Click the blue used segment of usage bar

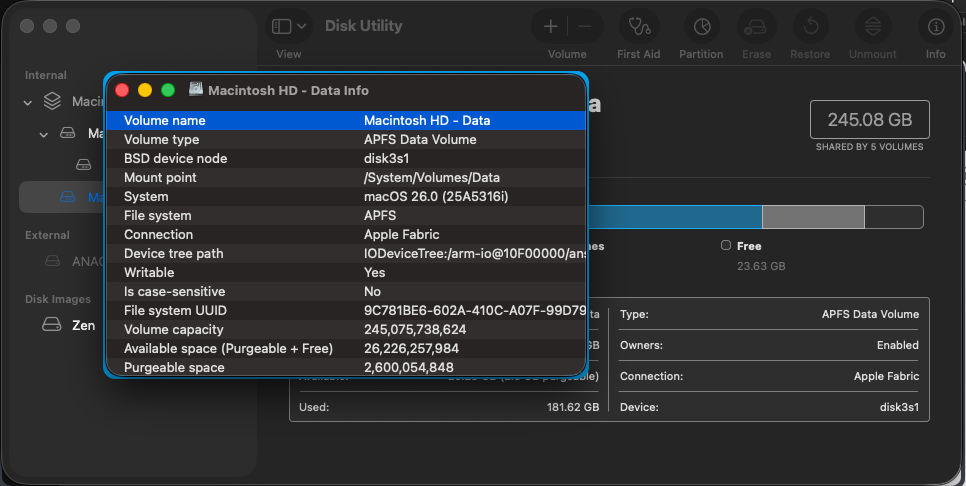click(675, 217)
